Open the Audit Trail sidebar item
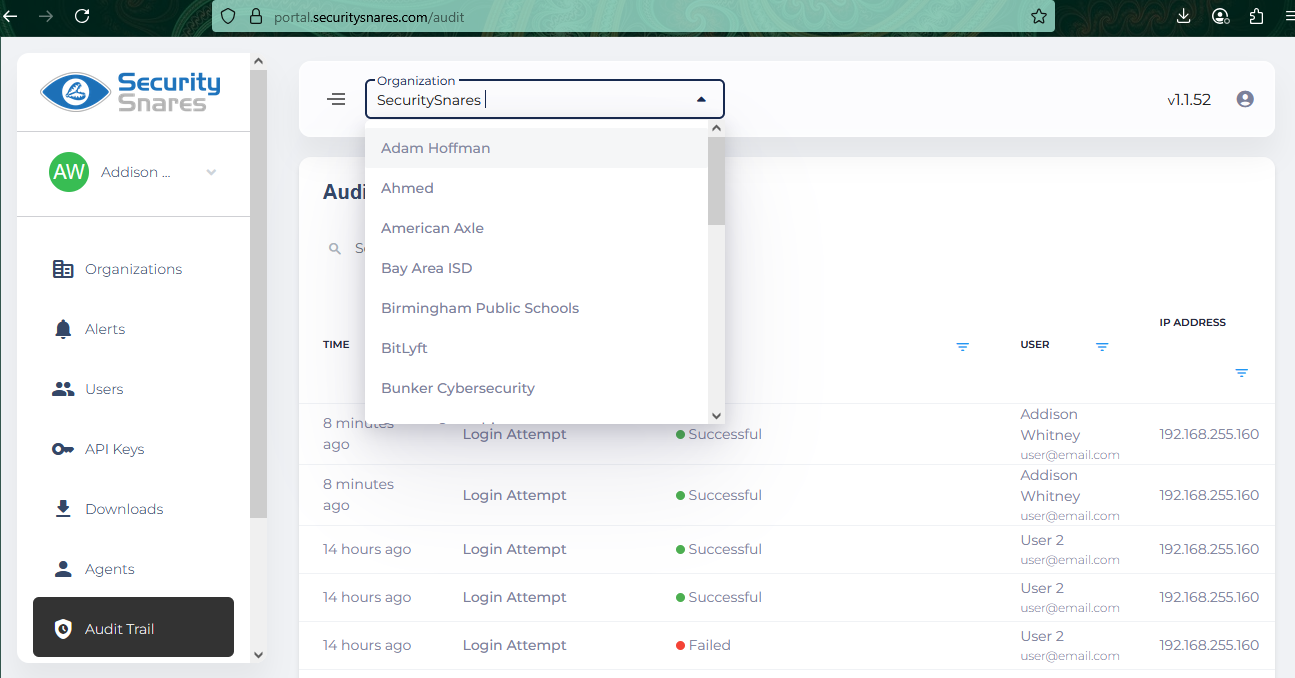This screenshot has height=678, width=1295. pyautogui.click(x=133, y=627)
